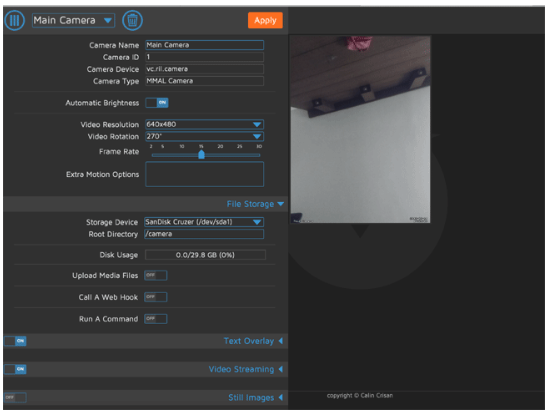The width and height of the screenshot is (549, 419).
Task: Open the Main Camera selector dropdown
Action: click(74, 20)
